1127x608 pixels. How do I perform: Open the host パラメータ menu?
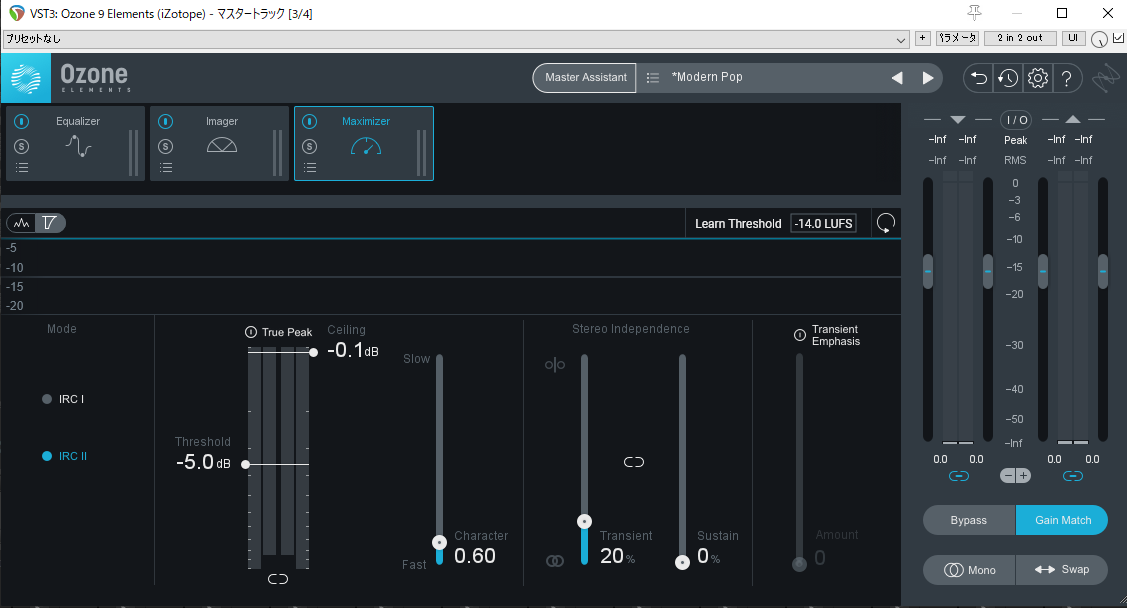pos(957,38)
